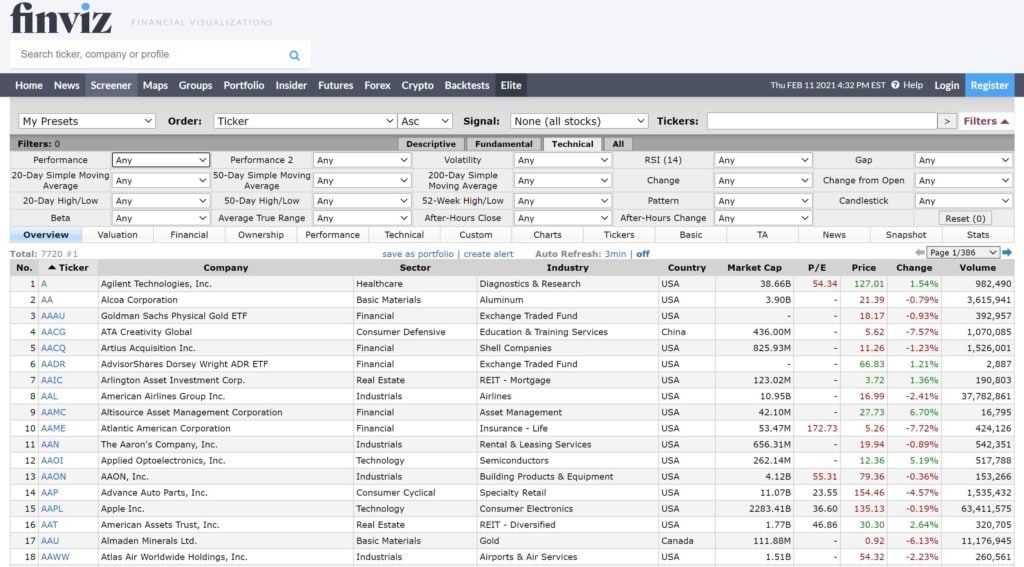
Task: Set auto refresh to 3min
Action: pyautogui.click(x=615, y=253)
